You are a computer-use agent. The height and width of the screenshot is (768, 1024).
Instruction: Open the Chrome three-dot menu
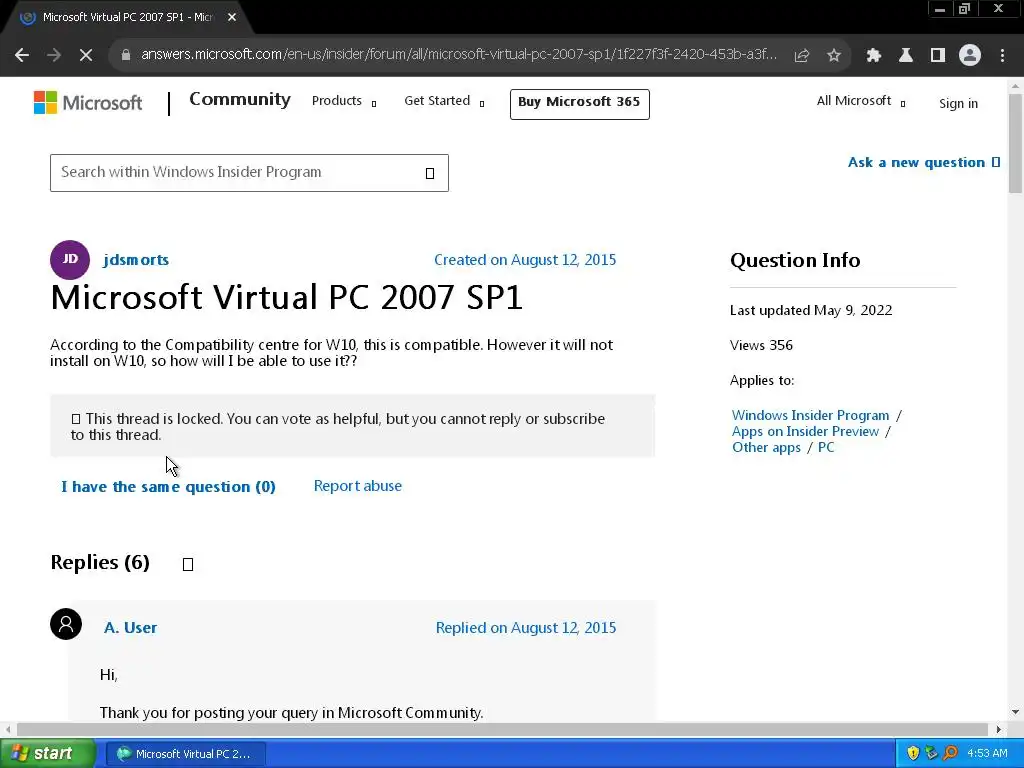click(1002, 56)
